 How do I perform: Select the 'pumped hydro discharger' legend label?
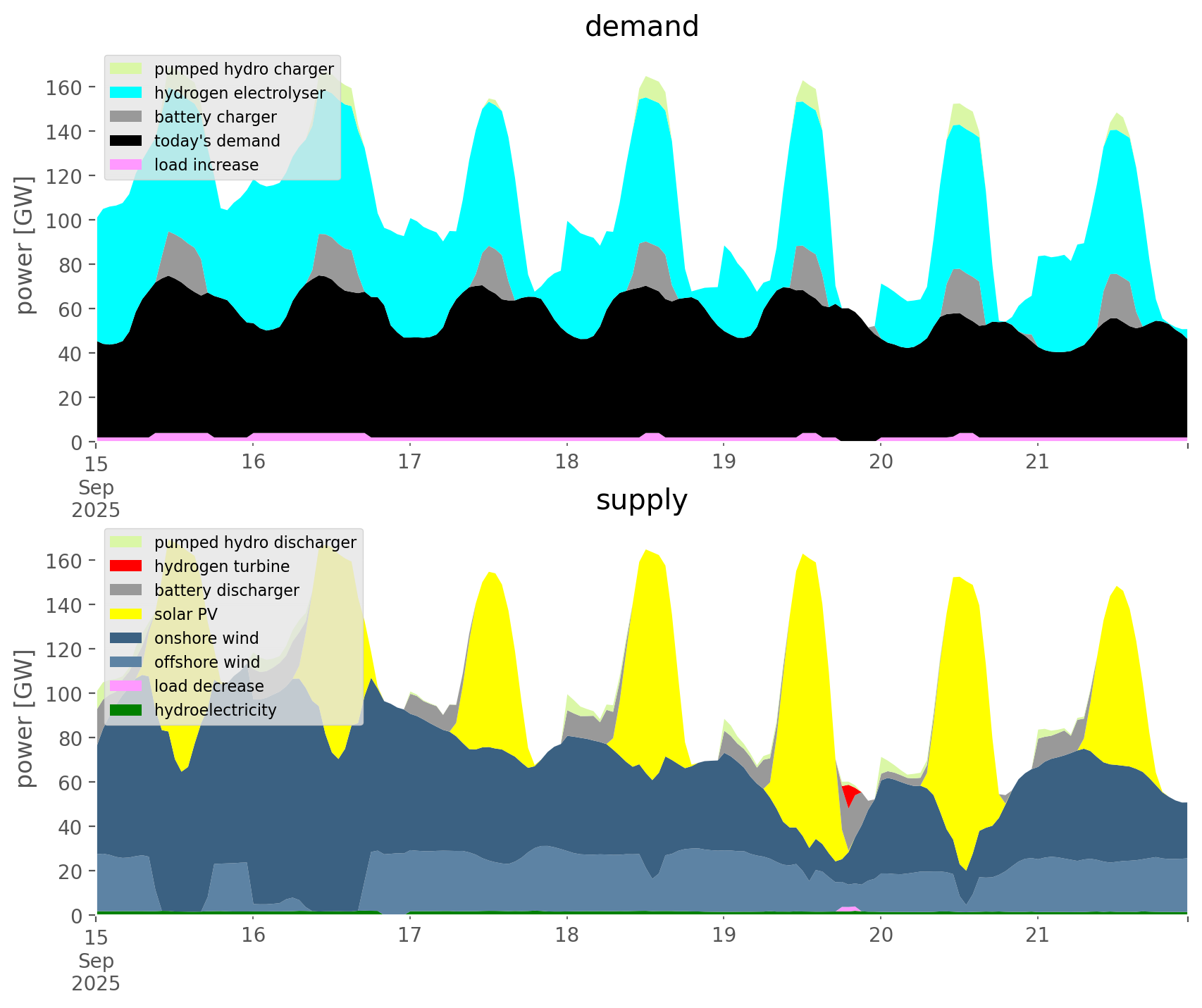tap(255, 542)
